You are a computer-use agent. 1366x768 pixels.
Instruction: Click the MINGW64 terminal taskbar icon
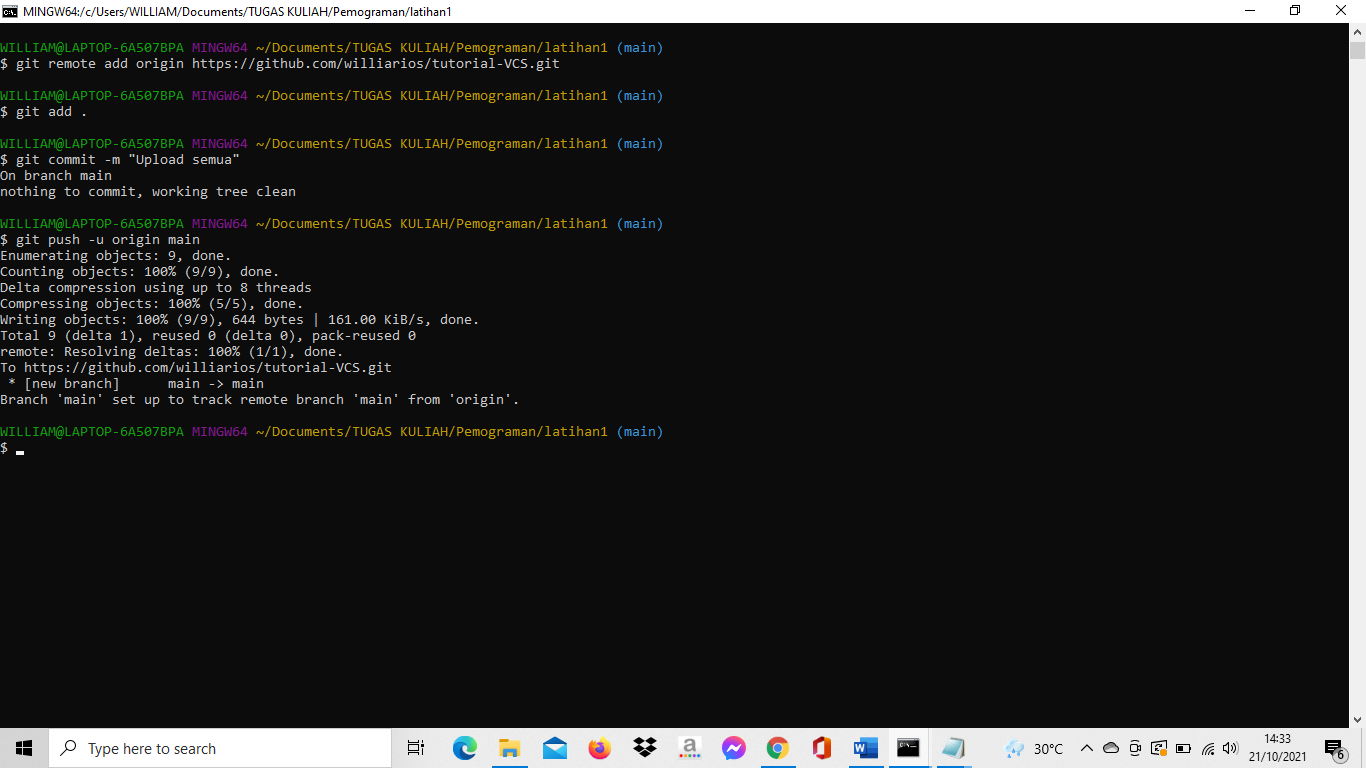[x=908, y=748]
